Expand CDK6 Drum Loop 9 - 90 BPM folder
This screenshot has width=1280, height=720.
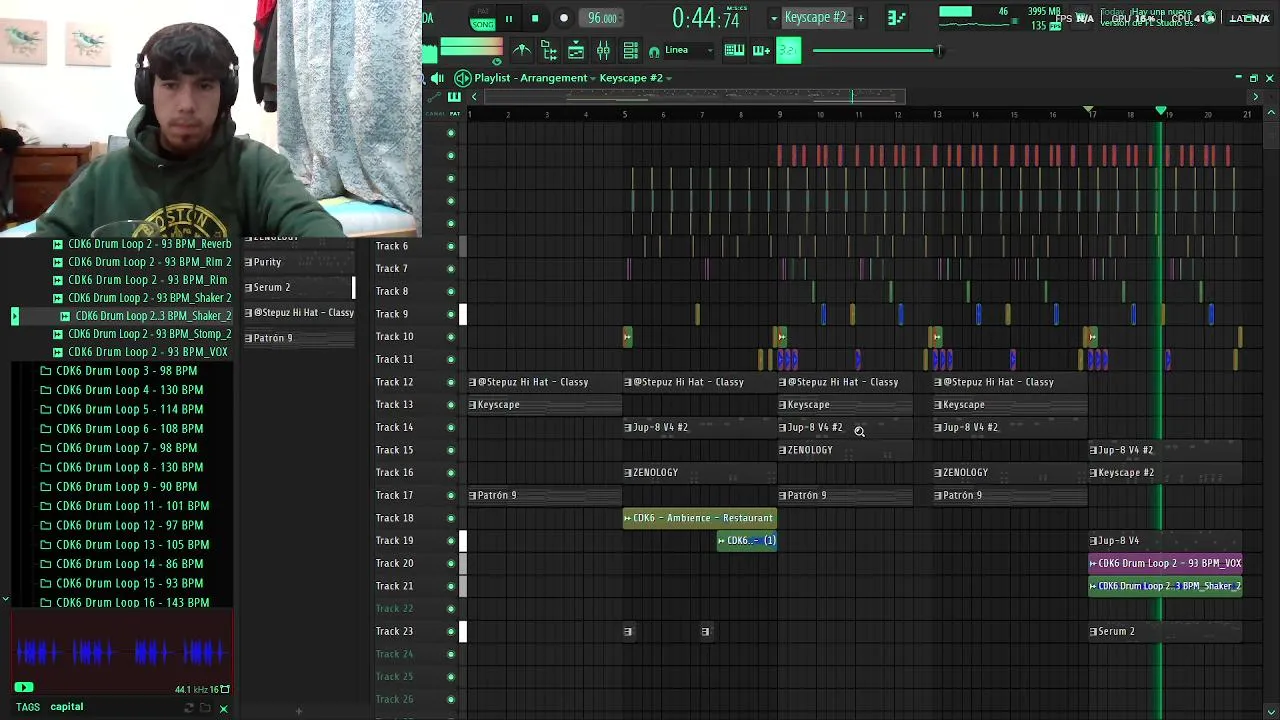[119, 487]
